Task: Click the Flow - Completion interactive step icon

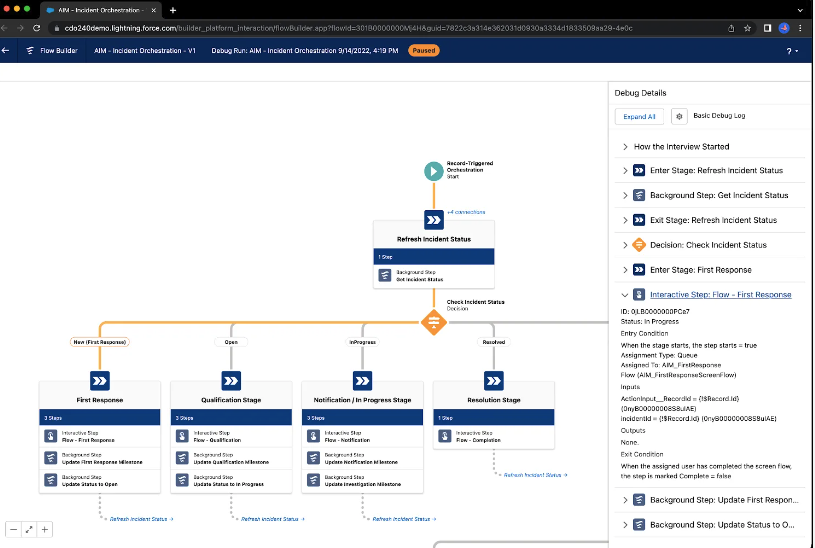Action: coord(444,436)
